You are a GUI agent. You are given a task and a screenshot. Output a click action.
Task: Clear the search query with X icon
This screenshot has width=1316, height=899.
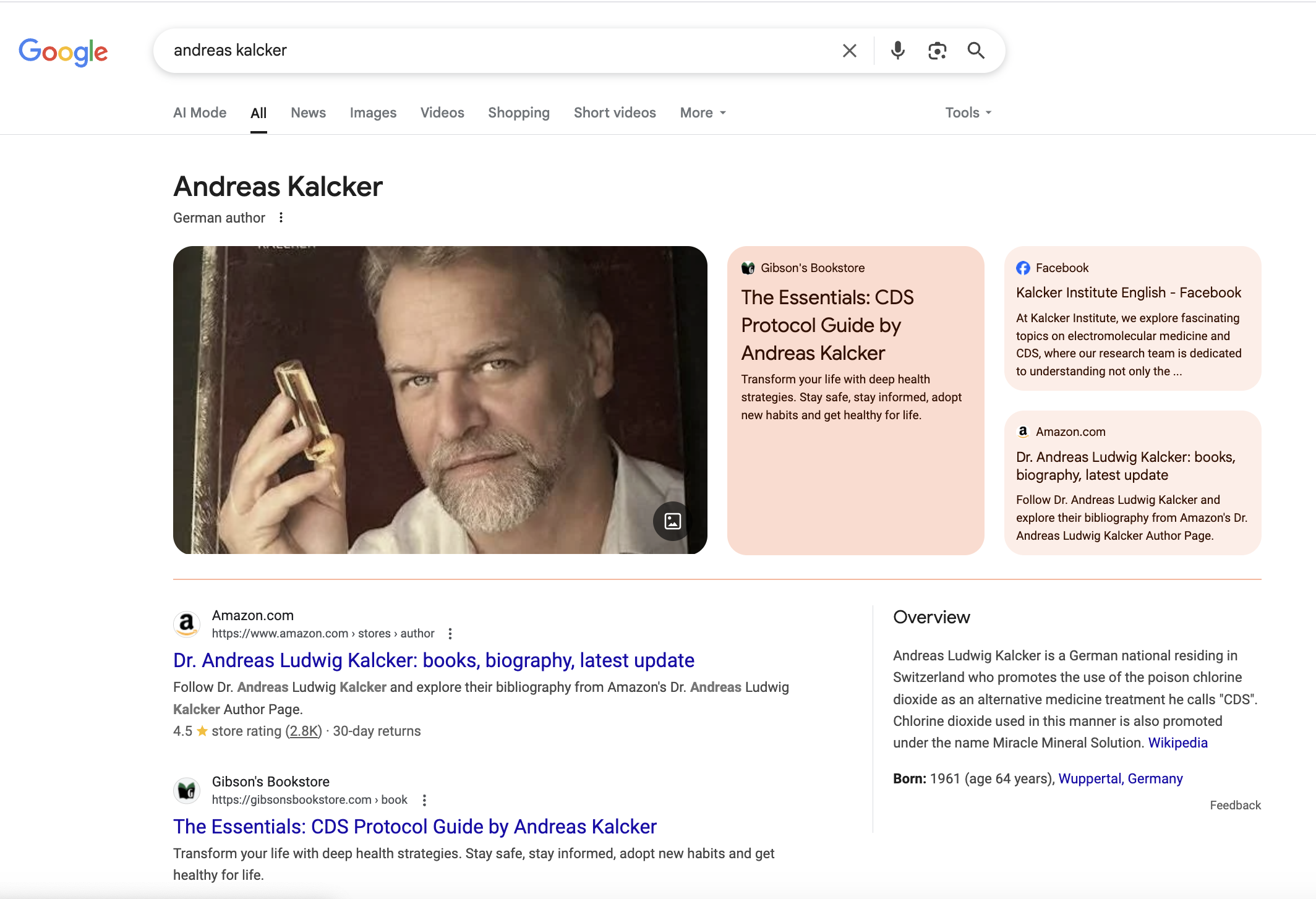pyautogui.click(x=849, y=51)
